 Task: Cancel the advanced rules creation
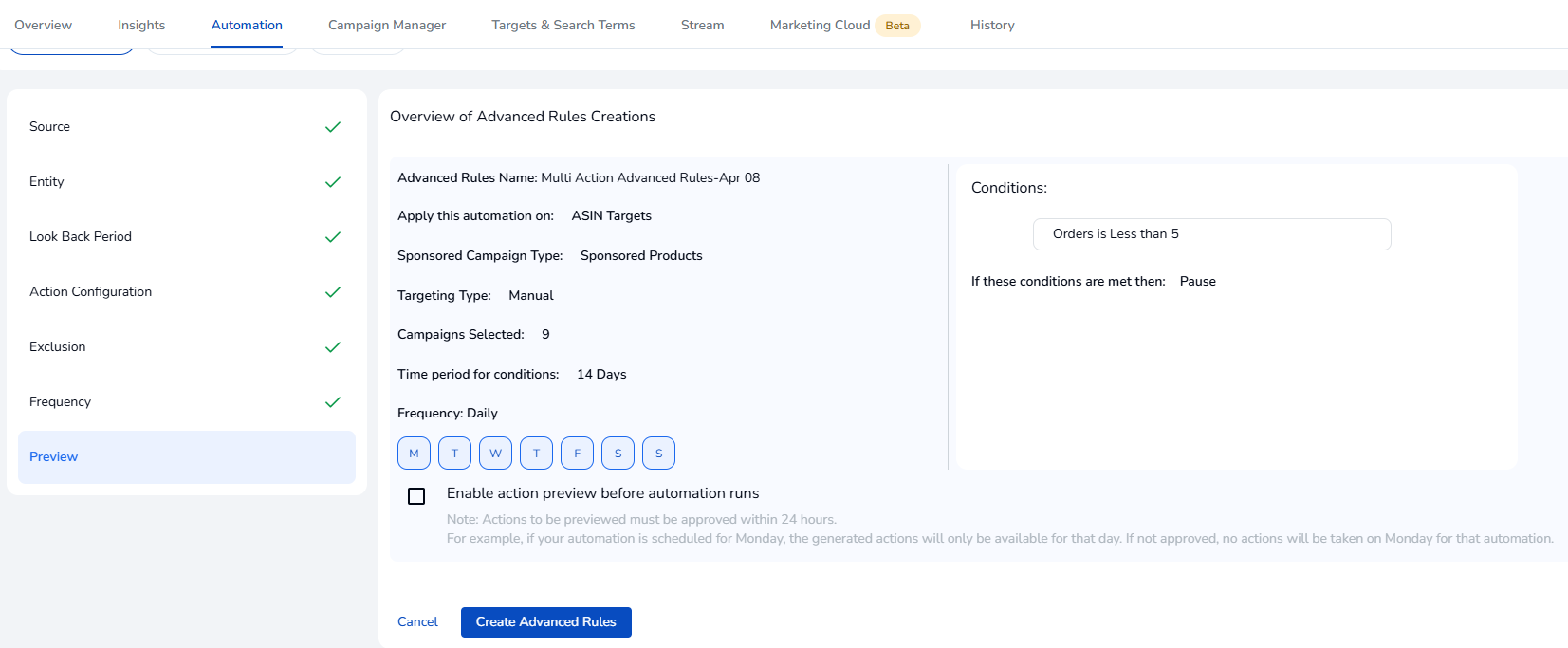coord(417,622)
